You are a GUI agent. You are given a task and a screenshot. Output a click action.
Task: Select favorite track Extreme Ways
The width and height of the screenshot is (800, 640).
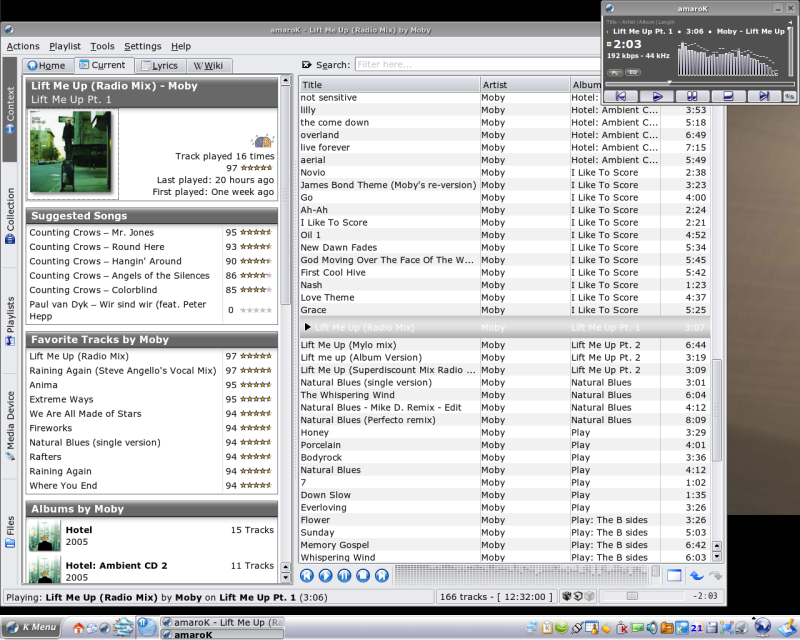(61, 399)
